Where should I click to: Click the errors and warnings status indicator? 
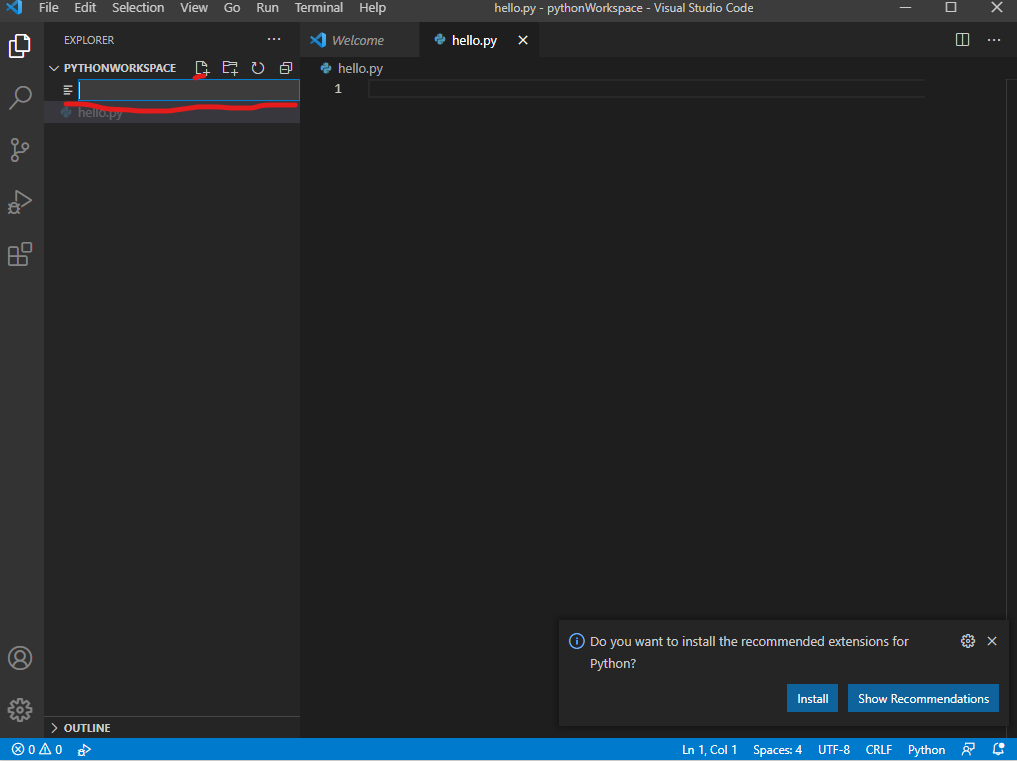point(37,749)
